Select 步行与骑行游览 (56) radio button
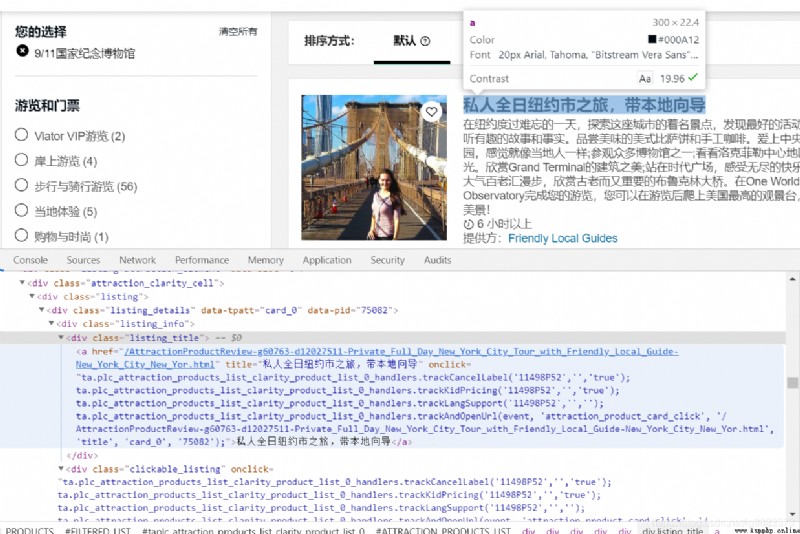Image resolution: width=800 pixels, height=534 pixels. 21,185
